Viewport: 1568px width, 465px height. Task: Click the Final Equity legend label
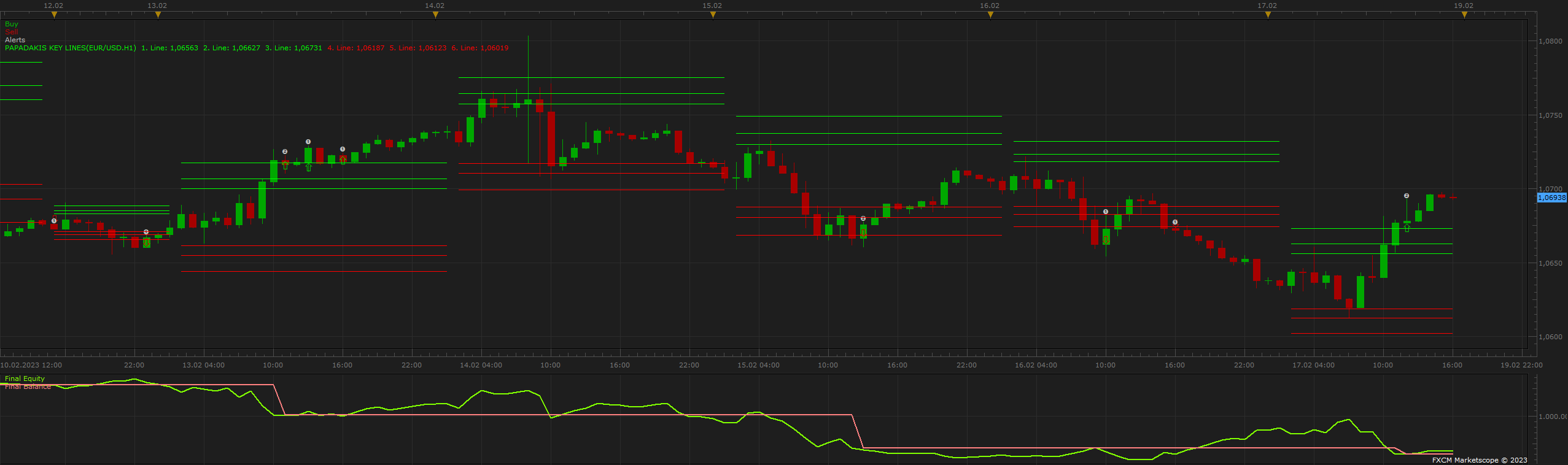point(25,379)
